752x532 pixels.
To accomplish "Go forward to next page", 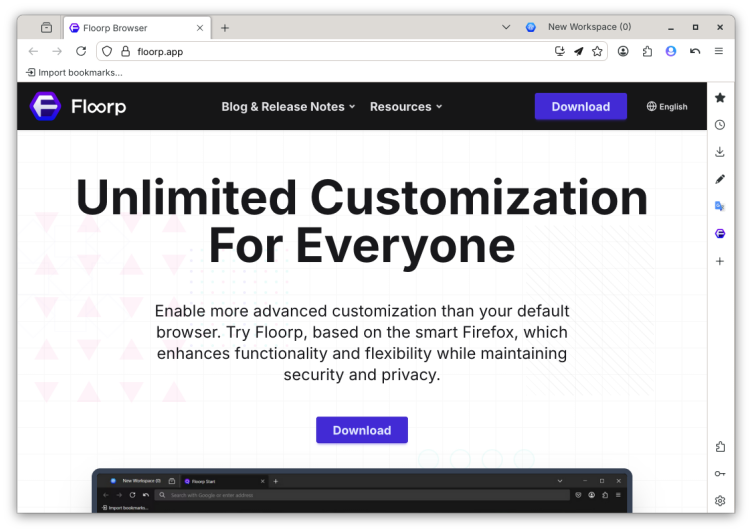I will pyautogui.click(x=57, y=51).
